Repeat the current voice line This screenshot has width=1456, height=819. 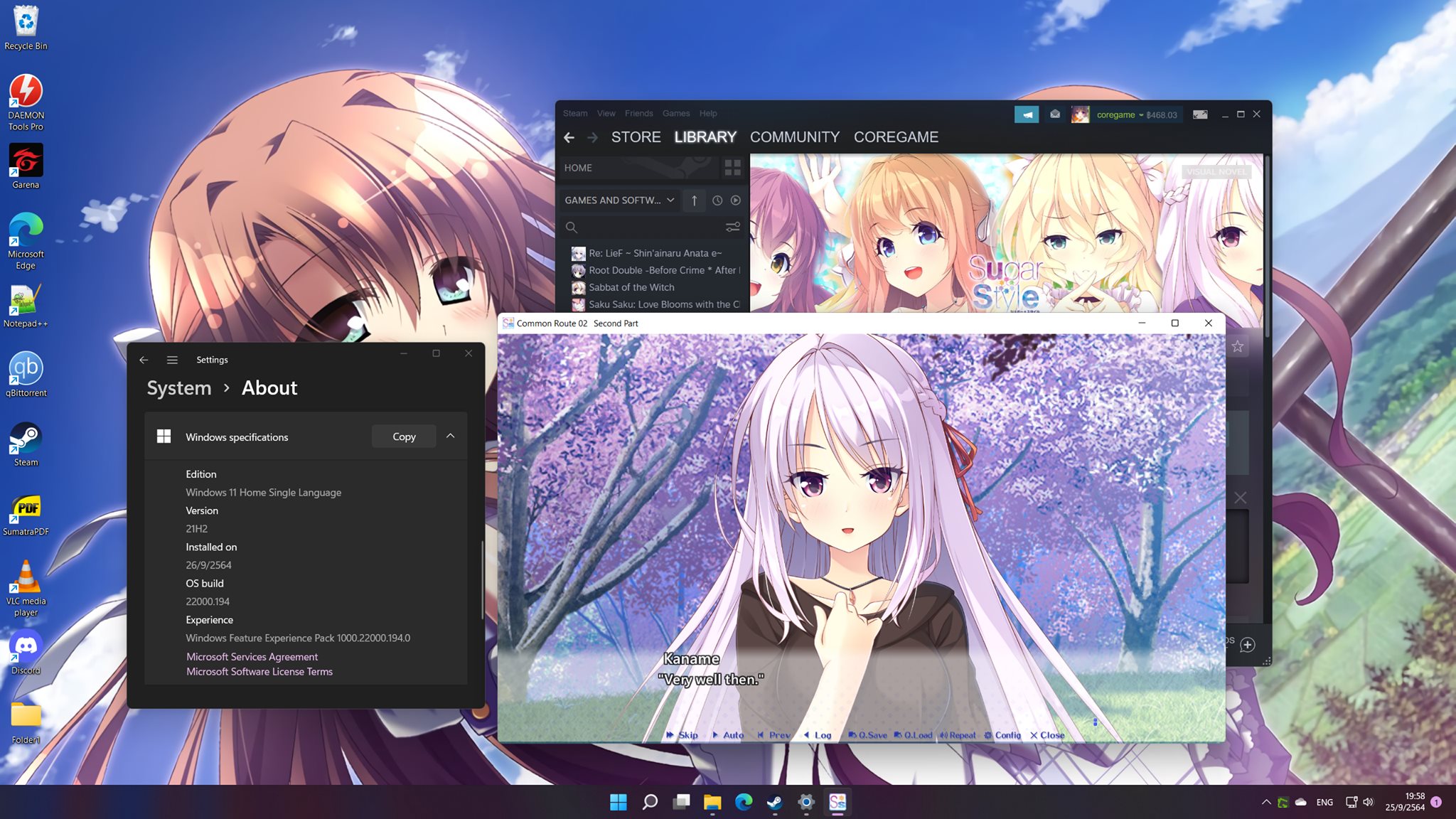point(957,735)
